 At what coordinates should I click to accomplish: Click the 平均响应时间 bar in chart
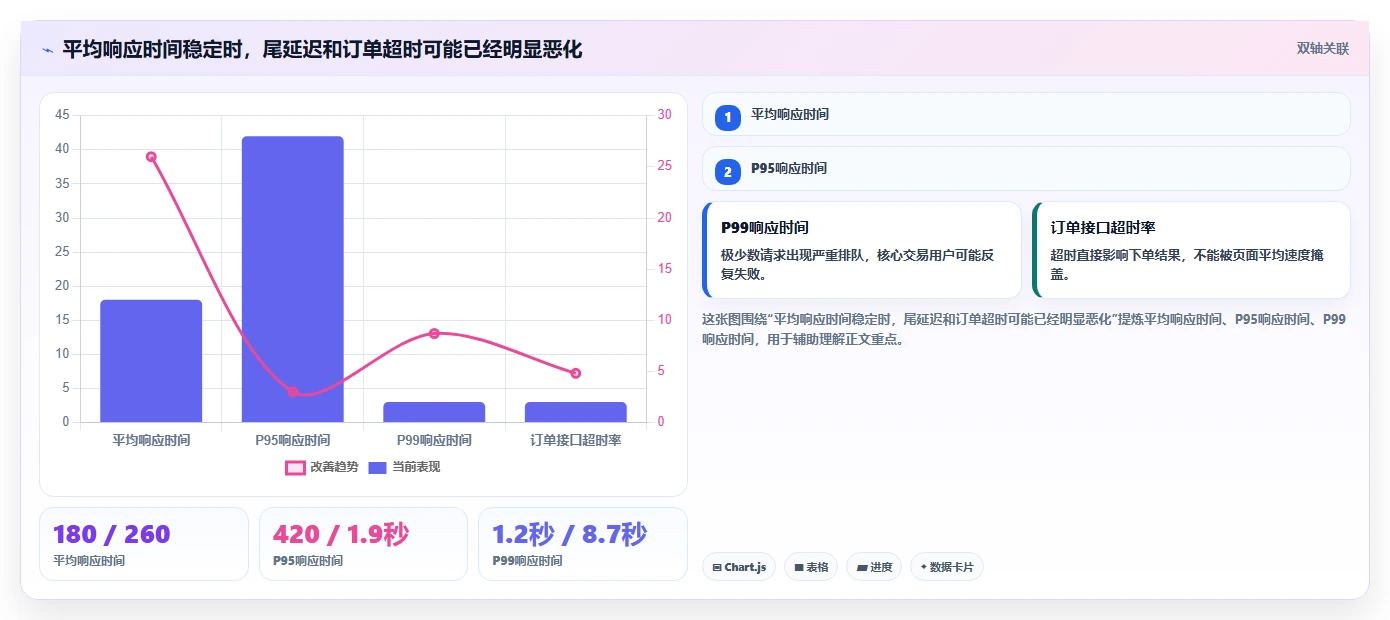tap(151, 361)
